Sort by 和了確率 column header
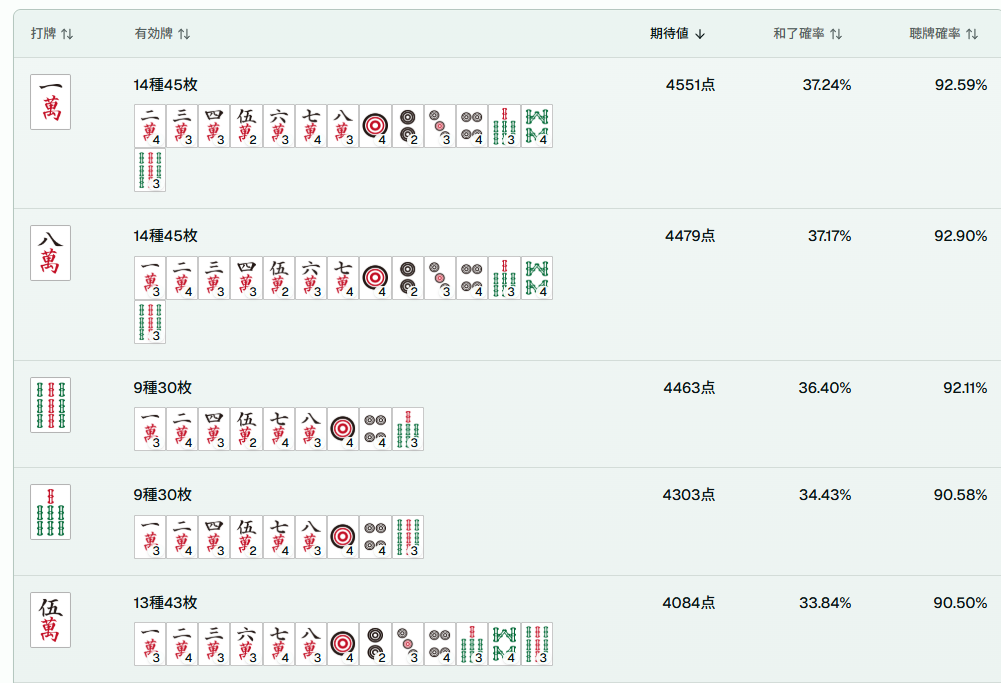 coord(808,34)
